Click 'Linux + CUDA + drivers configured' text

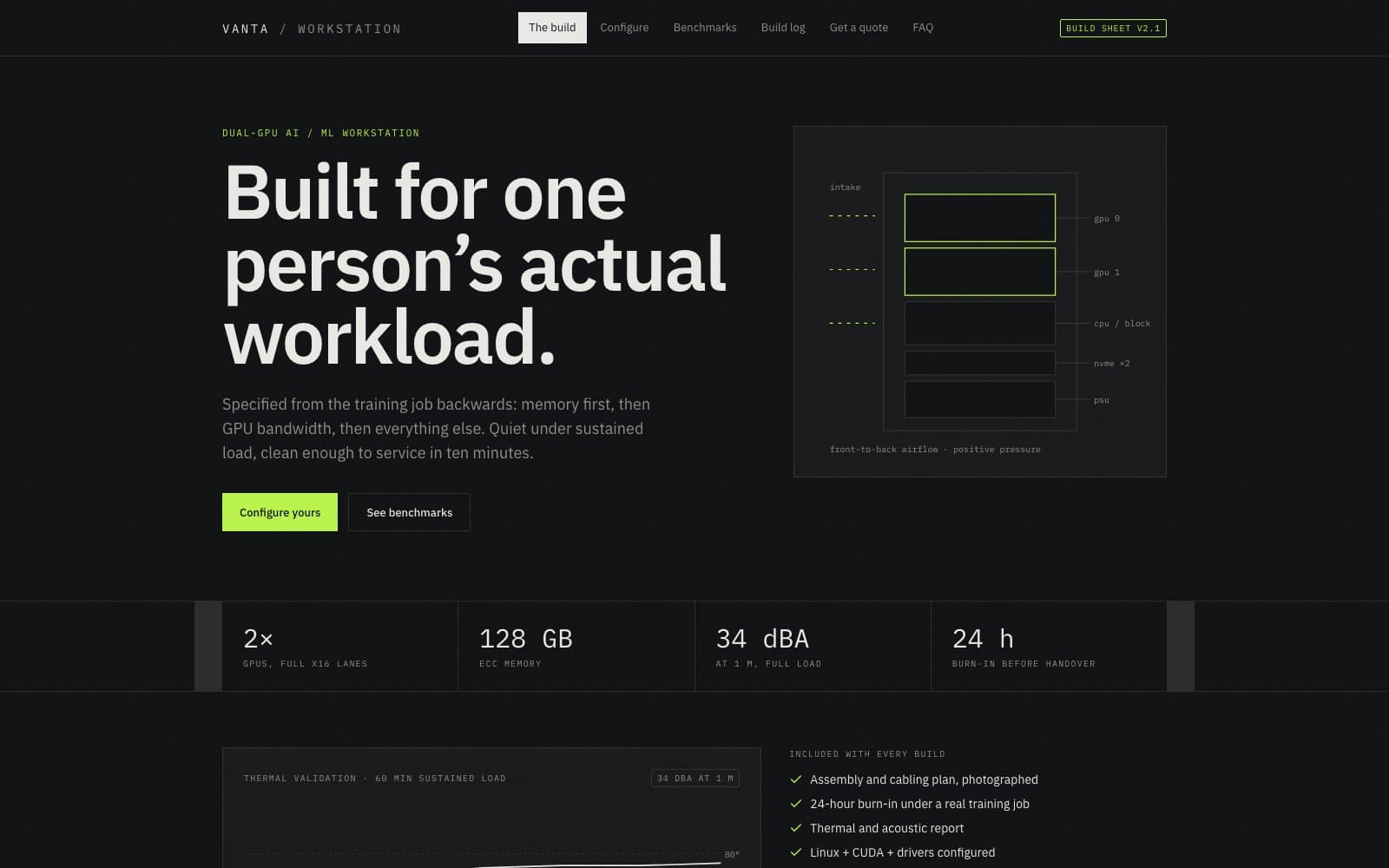[x=902, y=852]
